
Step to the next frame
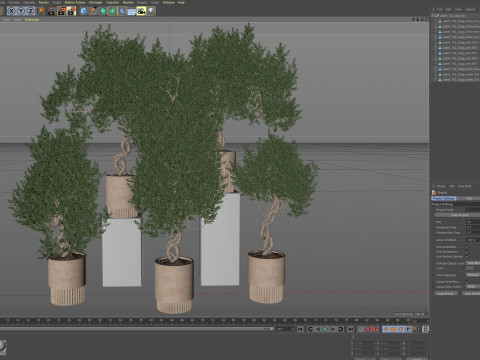tap(333, 329)
